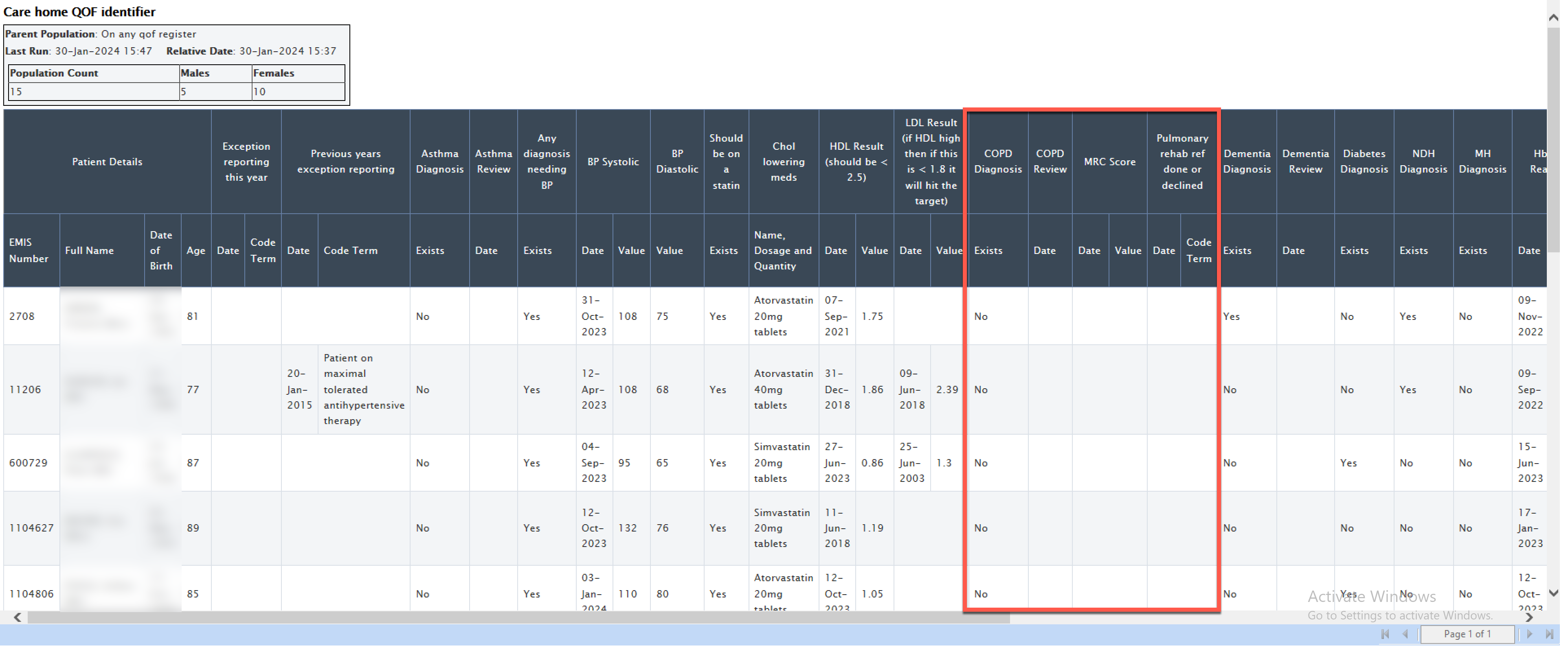
Task: Select age 89 cell
Action: click(x=196, y=528)
